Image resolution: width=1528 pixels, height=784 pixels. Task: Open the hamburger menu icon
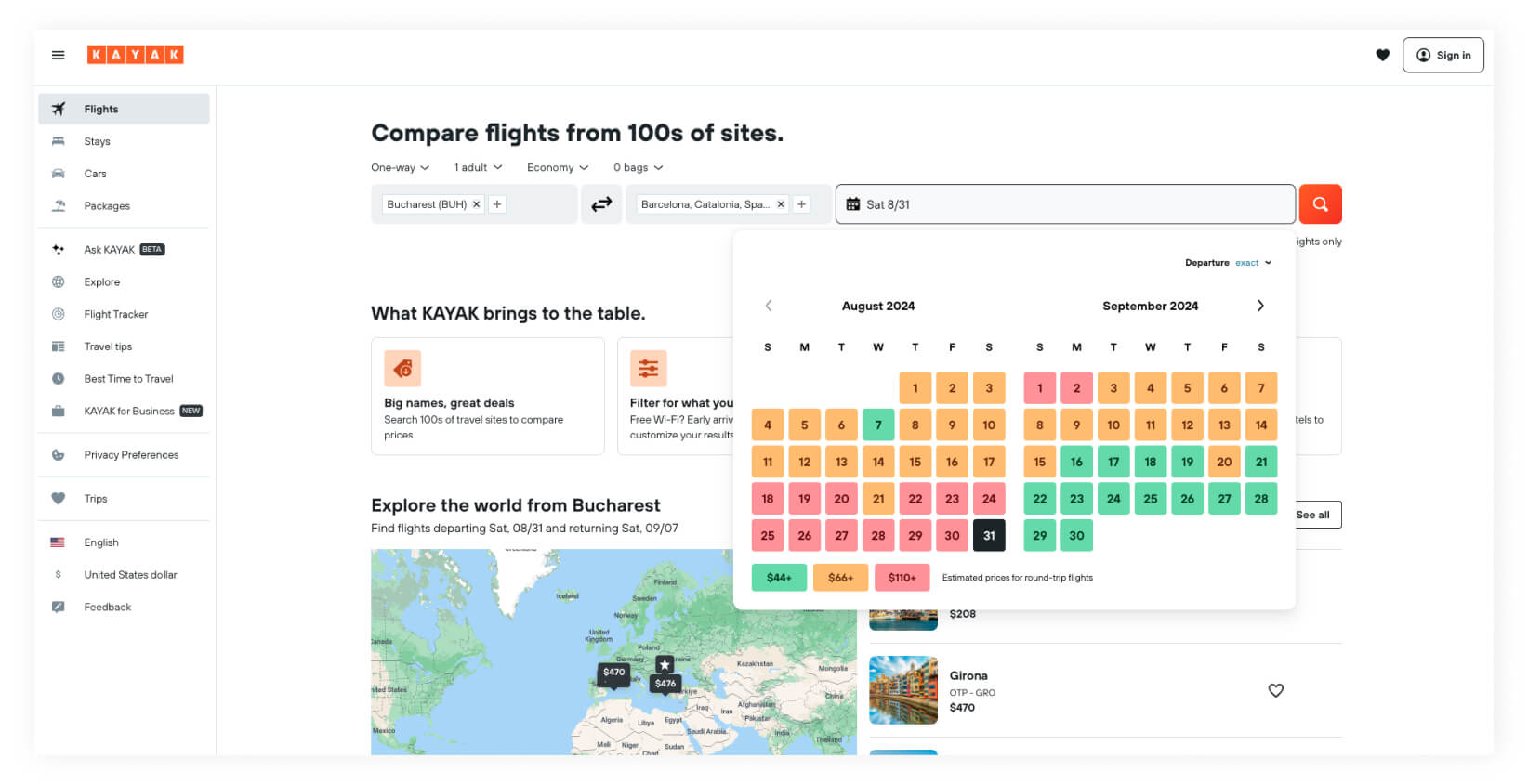click(x=58, y=55)
